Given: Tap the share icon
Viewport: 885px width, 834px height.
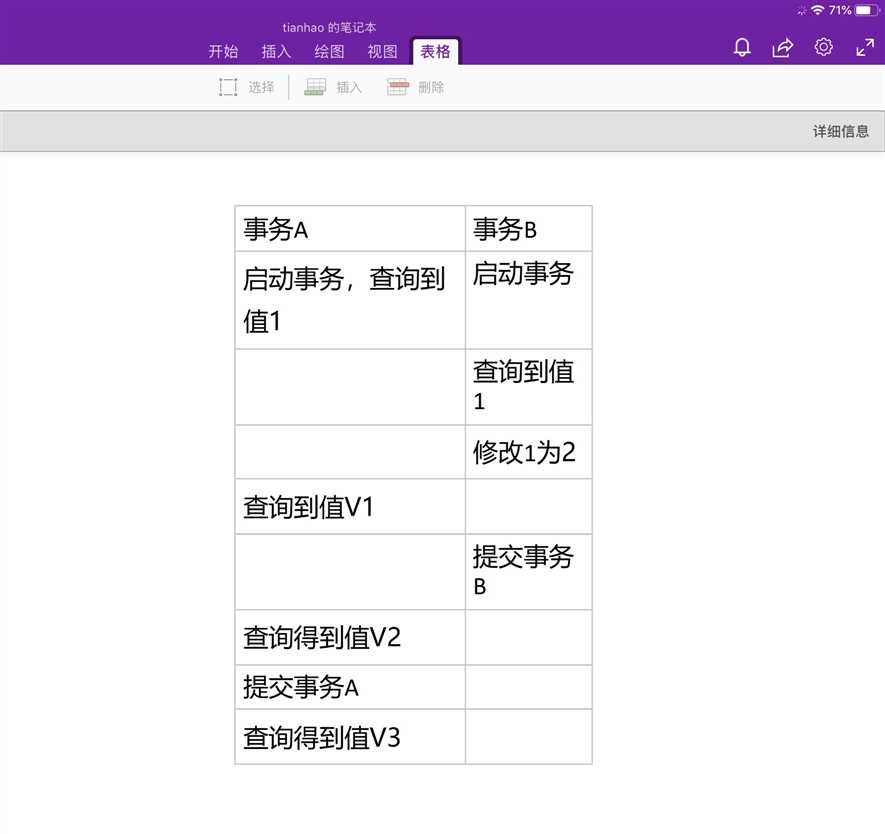Looking at the screenshot, I should coord(783,47).
